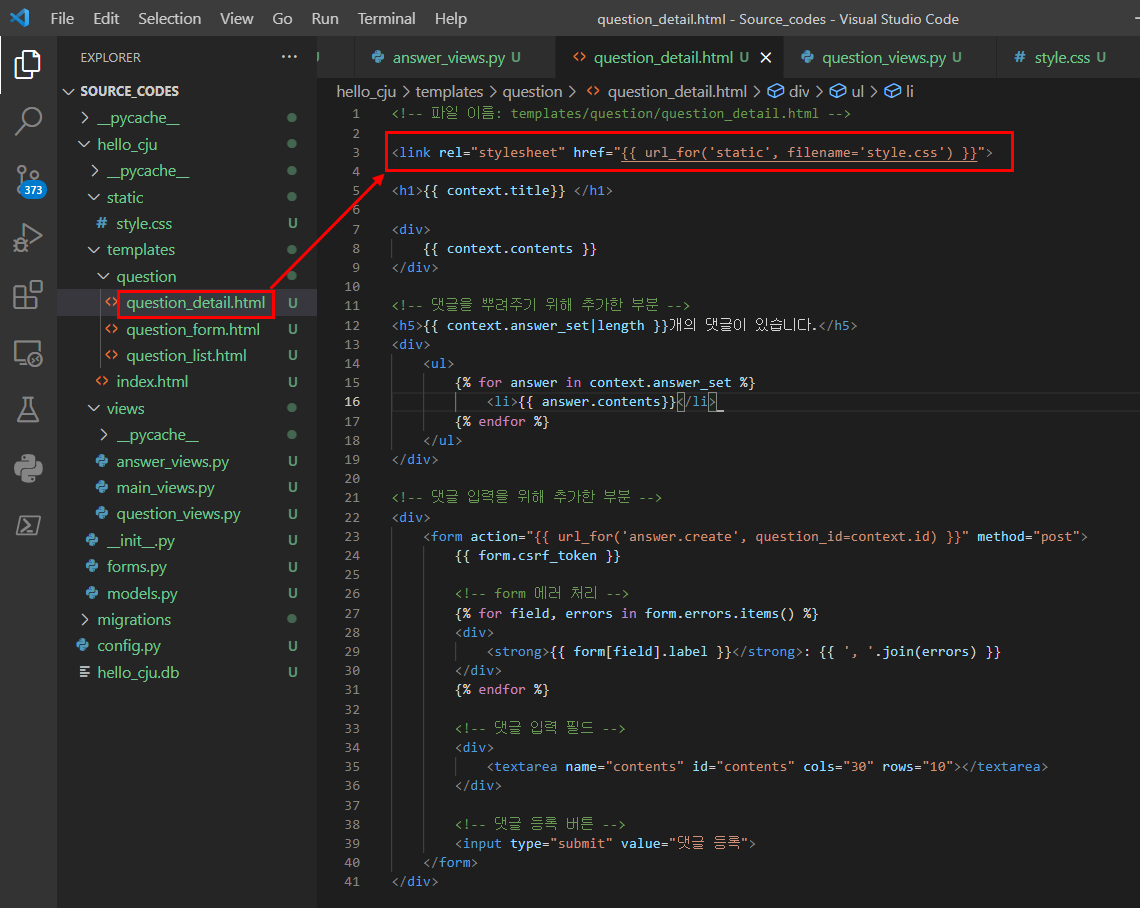Image resolution: width=1140 pixels, height=908 pixels.
Task: Open question_list.html file
Action: pos(187,355)
